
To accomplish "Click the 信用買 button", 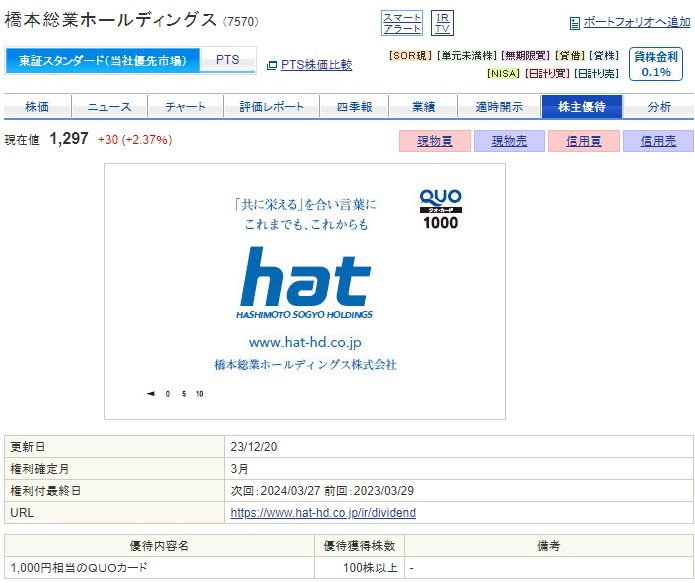I will pos(584,141).
